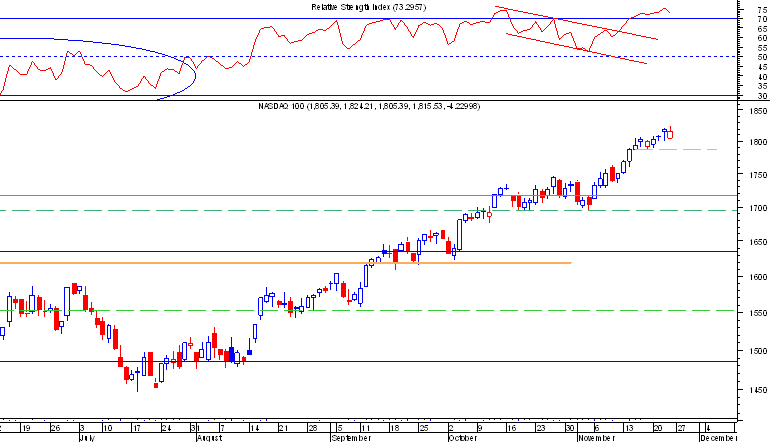Image resolution: width=770 pixels, height=442 pixels.
Task: Click the RSI axis value 60
Action: click(x=762, y=38)
